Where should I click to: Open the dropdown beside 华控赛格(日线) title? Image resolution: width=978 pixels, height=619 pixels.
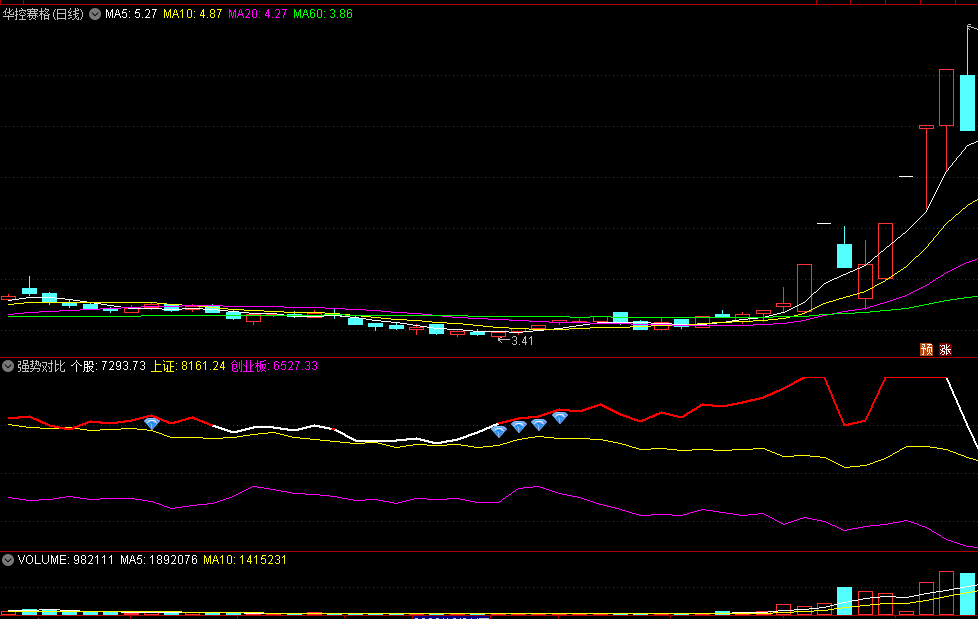click(x=95, y=14)
